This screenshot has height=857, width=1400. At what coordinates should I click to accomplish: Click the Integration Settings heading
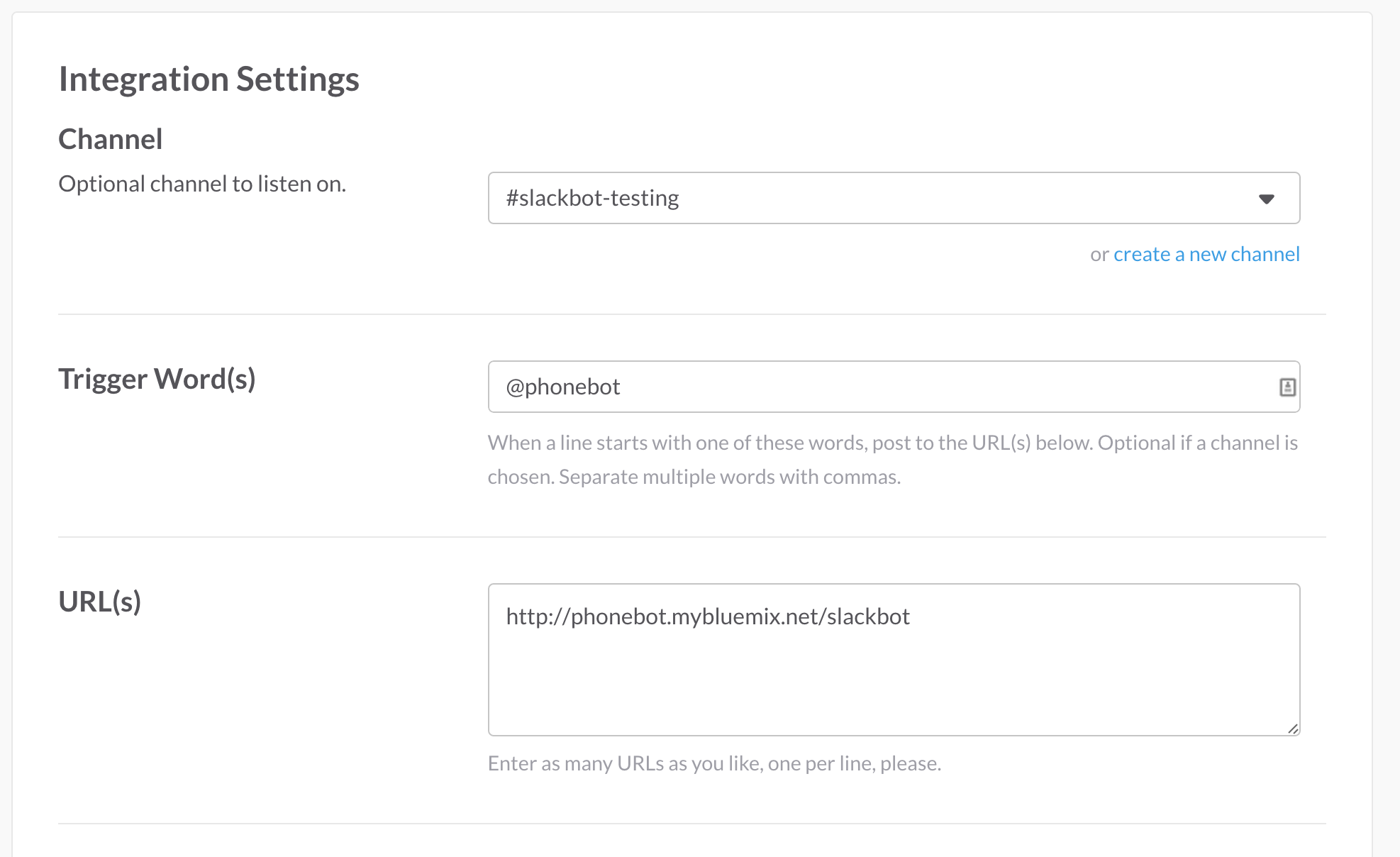click(x=209, y=79)
